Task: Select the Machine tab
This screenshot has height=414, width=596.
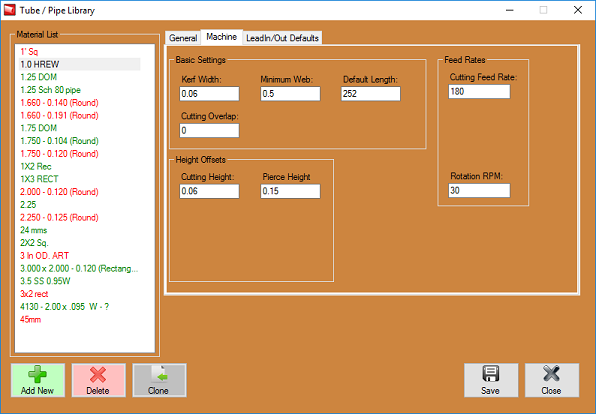Action: click(x=222, y=37)
